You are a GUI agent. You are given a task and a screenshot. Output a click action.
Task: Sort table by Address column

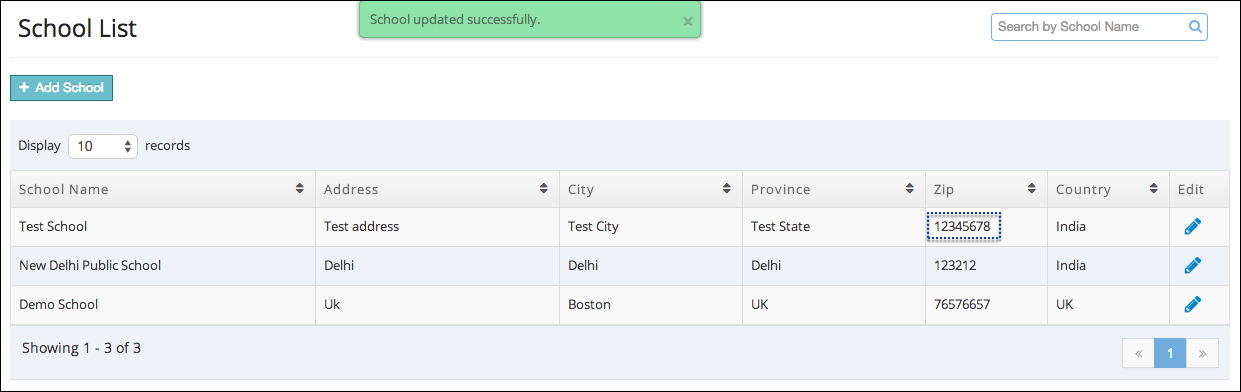click(x=544, y=189)
